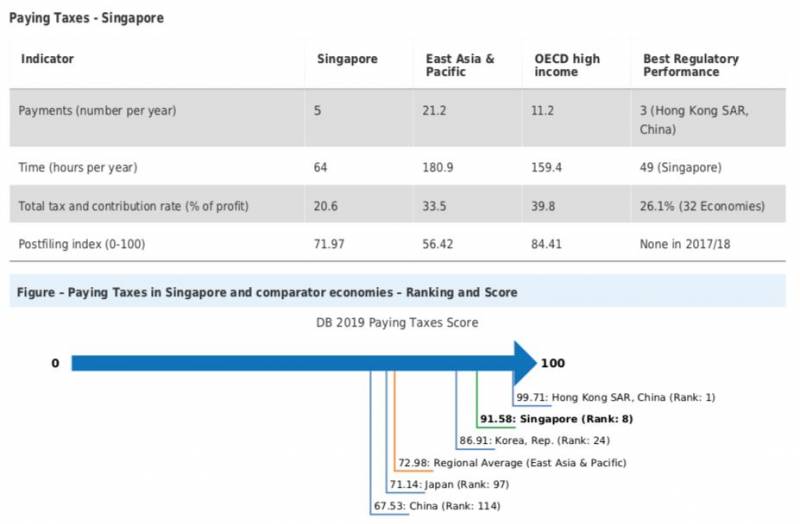
Task: Click the bold "91.58: Singapore (Rank: 8)" label
Action: 556,419
